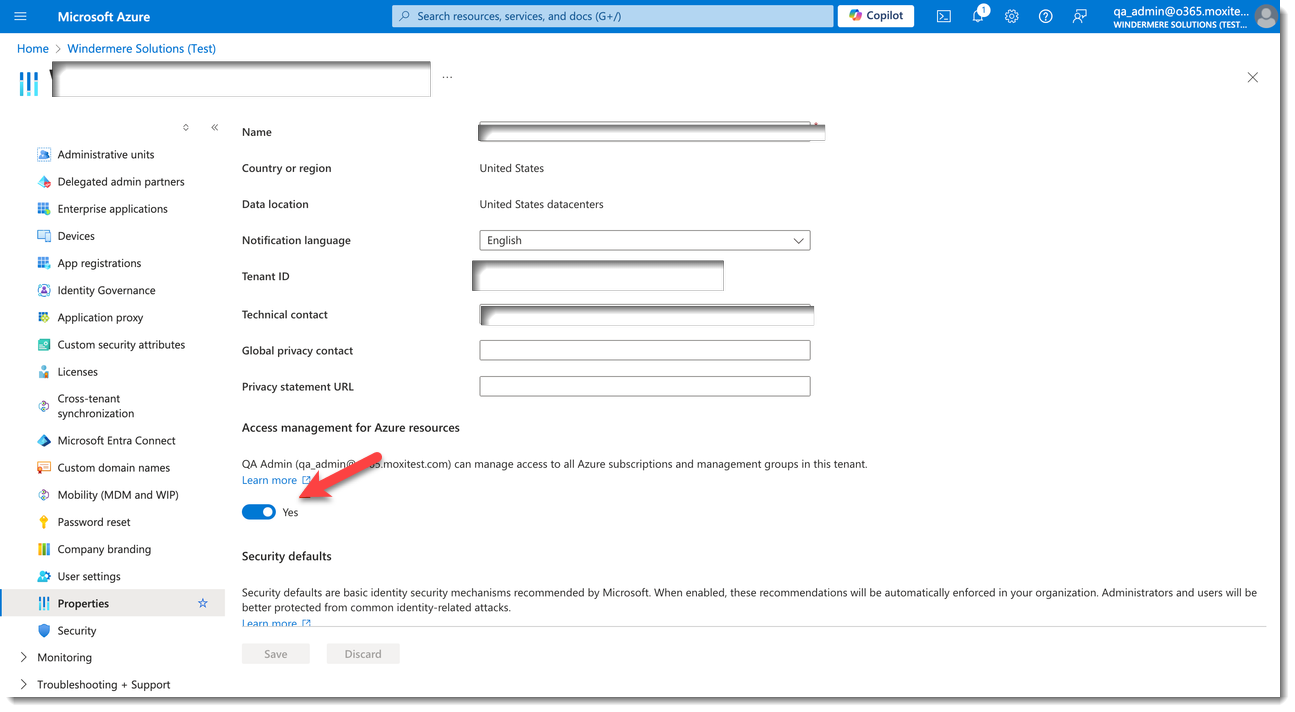Open the notifications bell
This screenshot has height=712, width=1295.
point(978,16)
